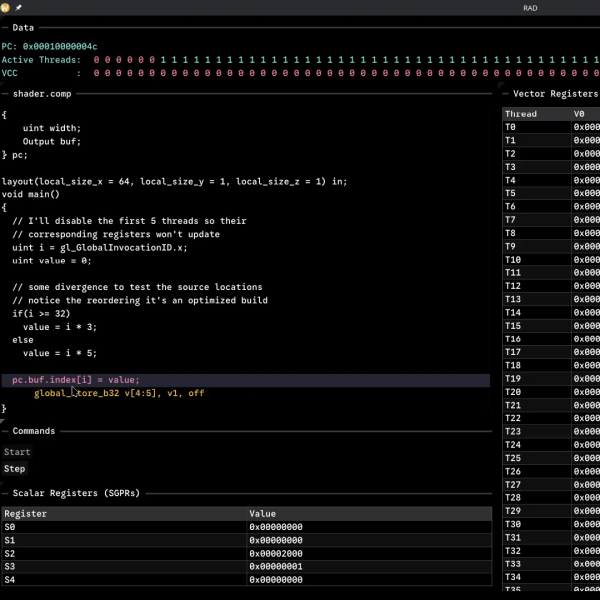The height and width of the screenshot is (600, 600).
Task: Click the S3 register value 0x00000001
Action: (275, 566)
